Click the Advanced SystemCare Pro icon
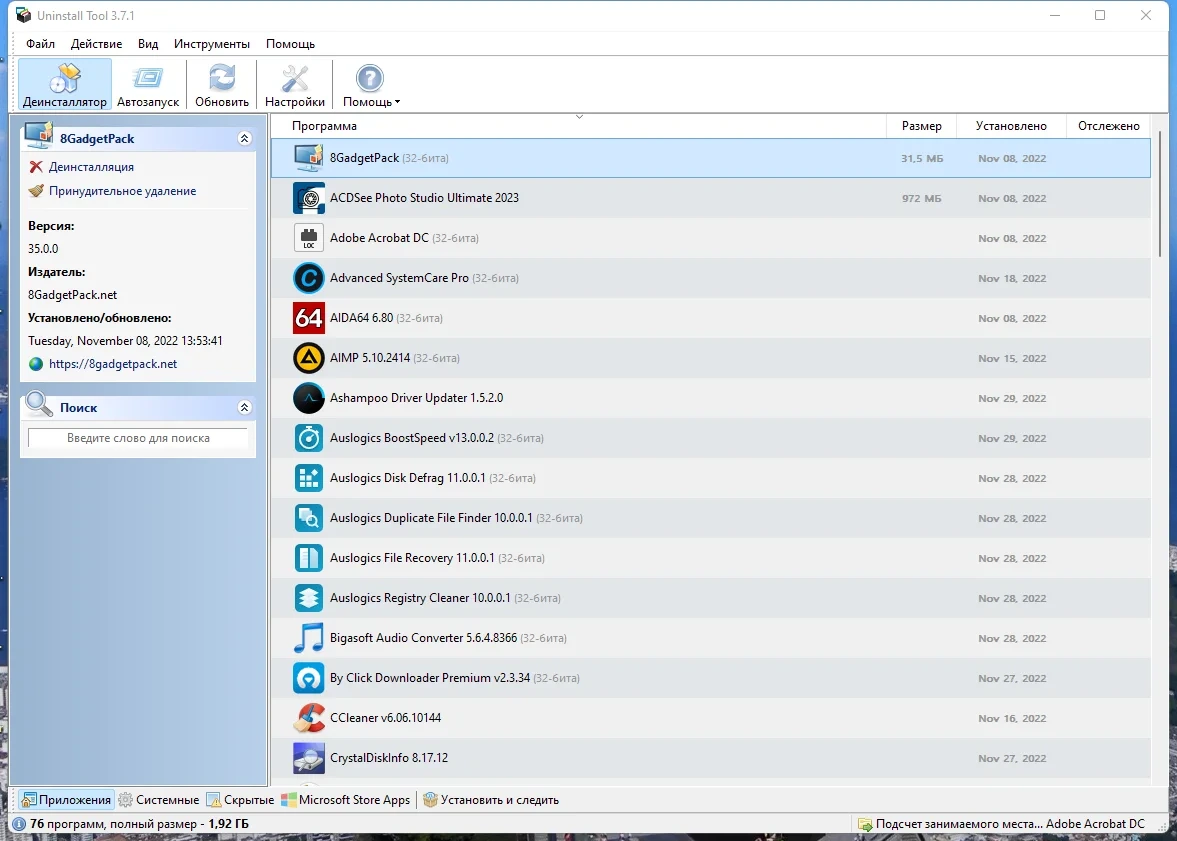This screenshot has width=1177, height=841. (x=309, y=278)
